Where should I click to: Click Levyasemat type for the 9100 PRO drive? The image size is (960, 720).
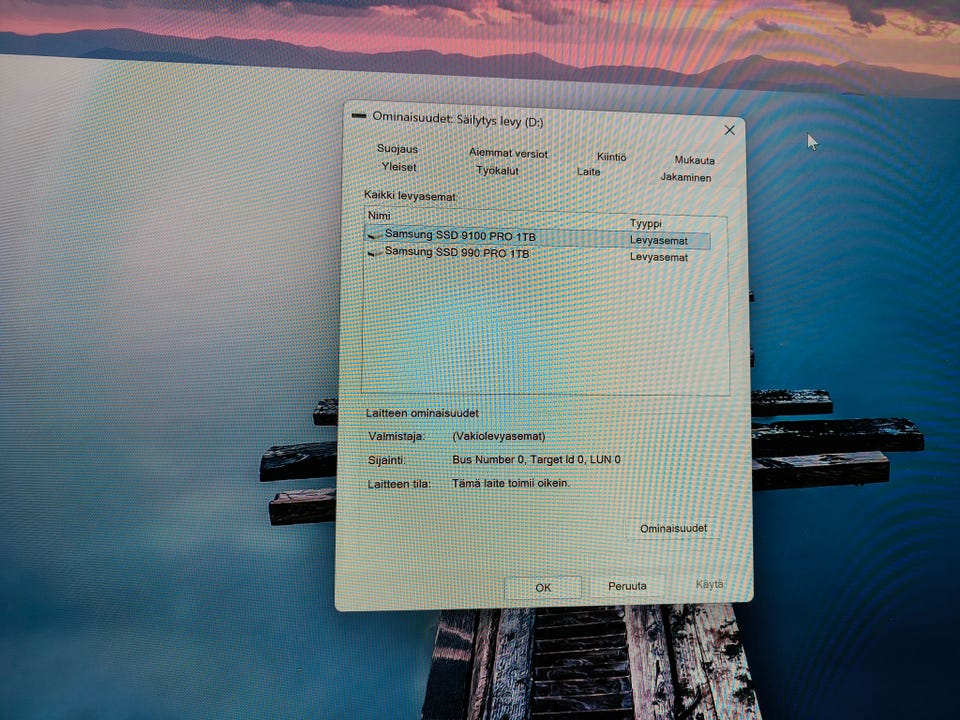tap(658, 241)
